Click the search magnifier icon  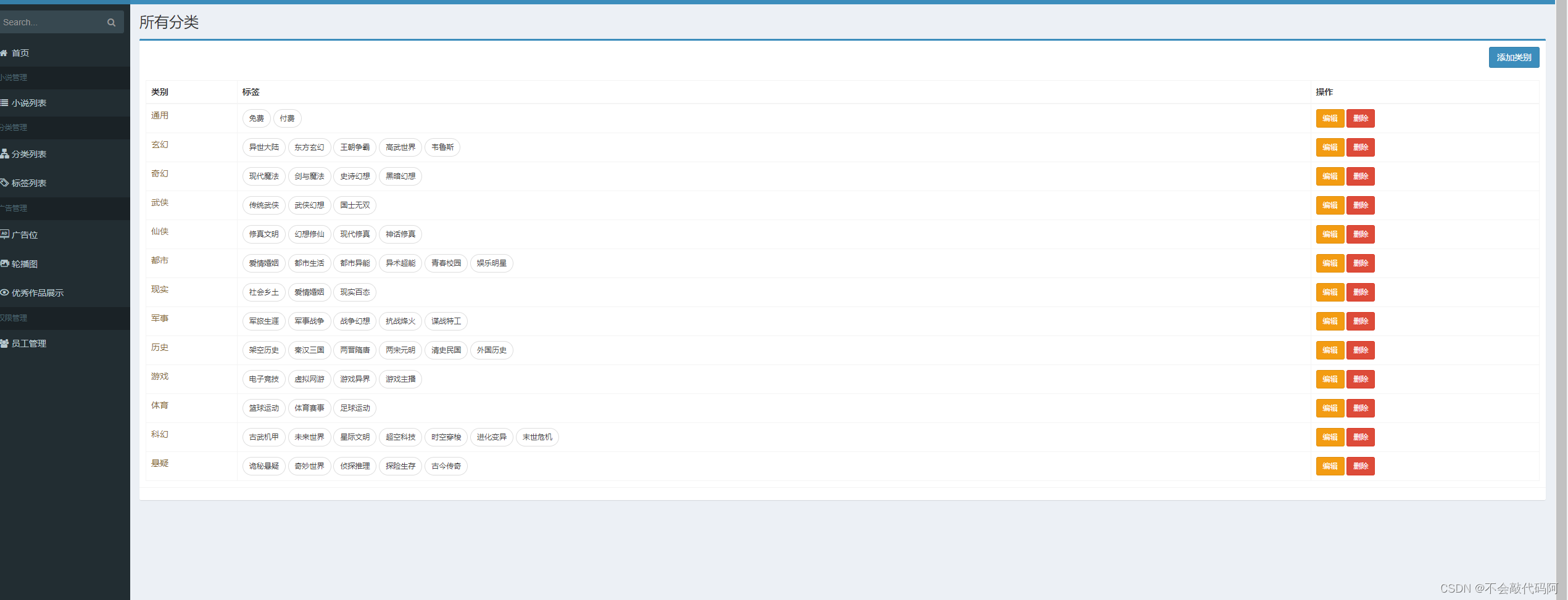pos(111,22)
